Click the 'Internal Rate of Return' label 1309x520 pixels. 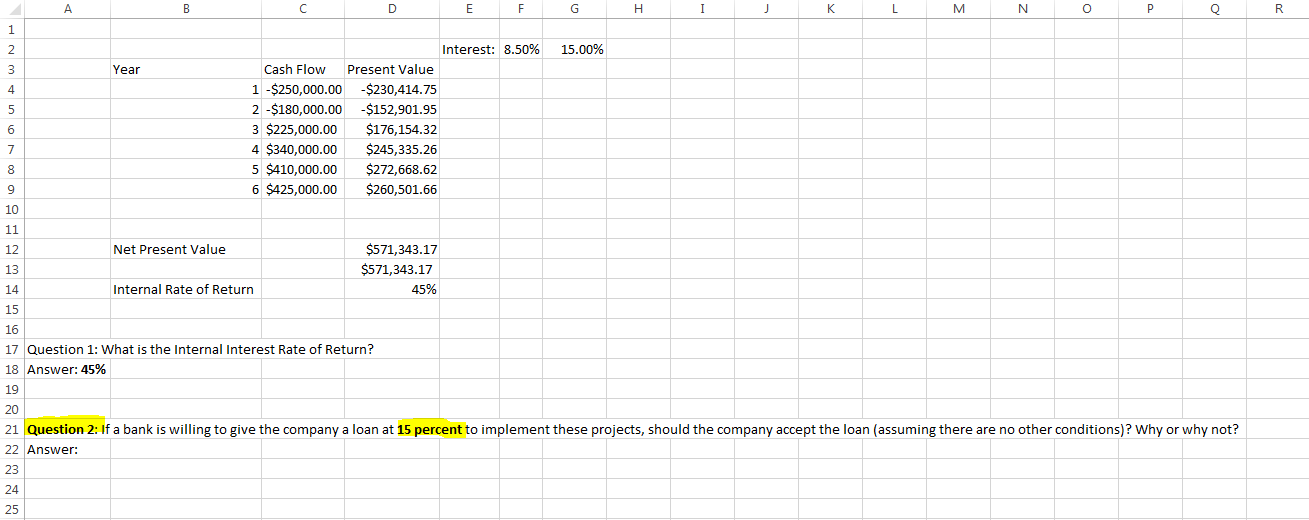183,289
